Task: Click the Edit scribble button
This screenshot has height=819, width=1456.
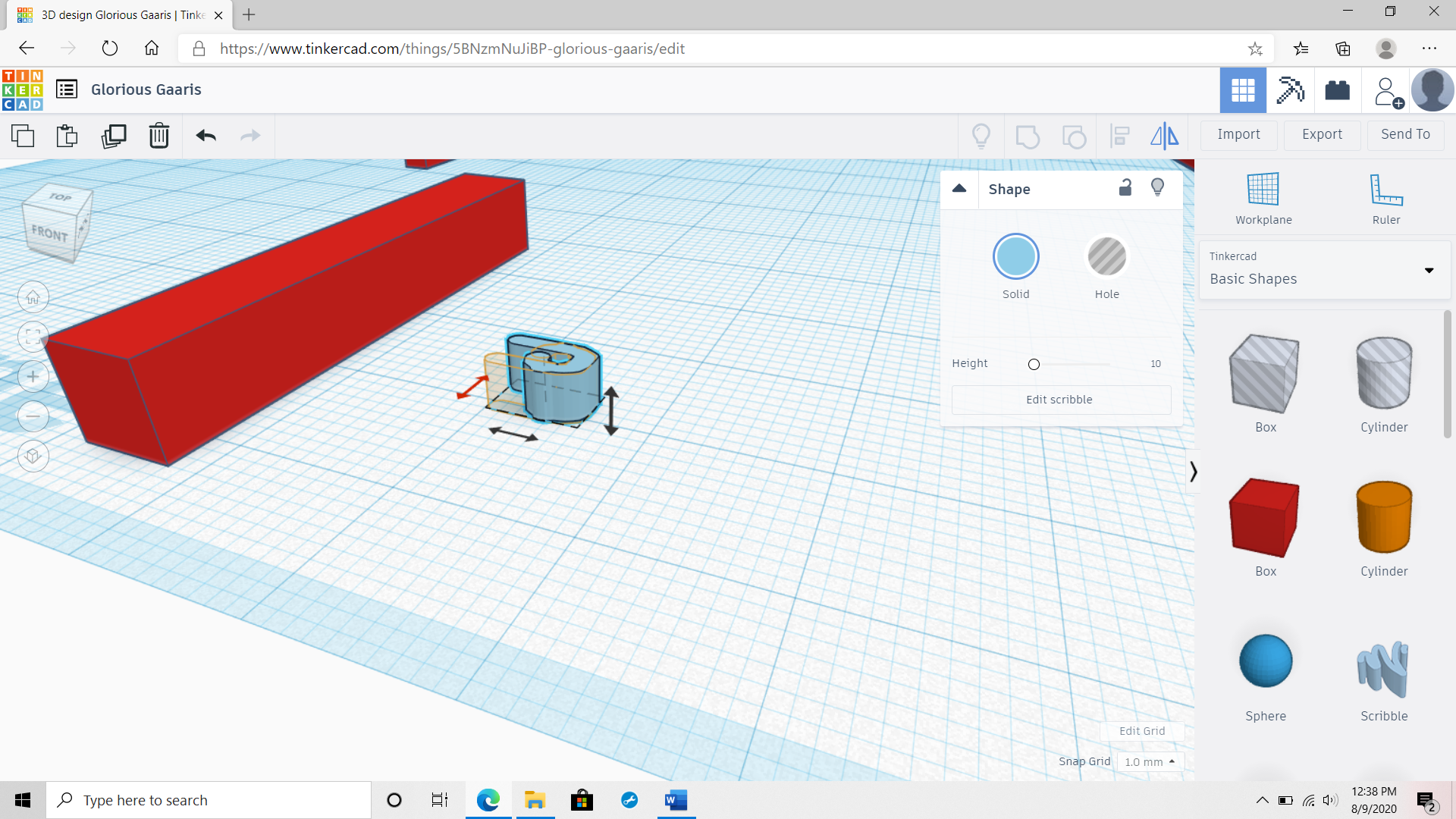Action: pyautogui.click(x=1060, y=399)
